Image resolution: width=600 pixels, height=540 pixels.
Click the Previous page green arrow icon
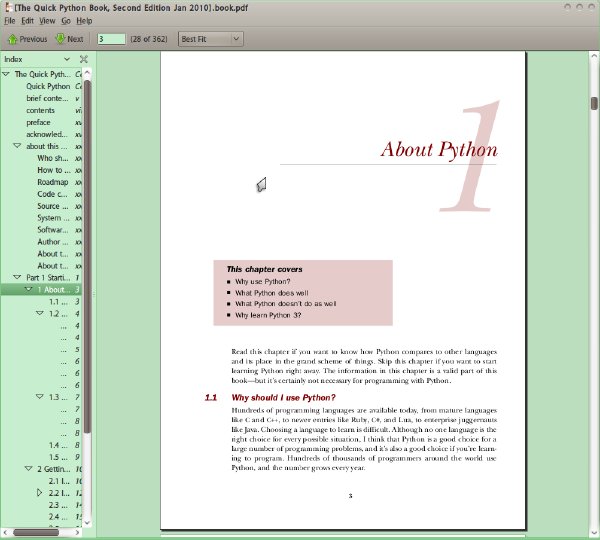click(x=13, y=39)
